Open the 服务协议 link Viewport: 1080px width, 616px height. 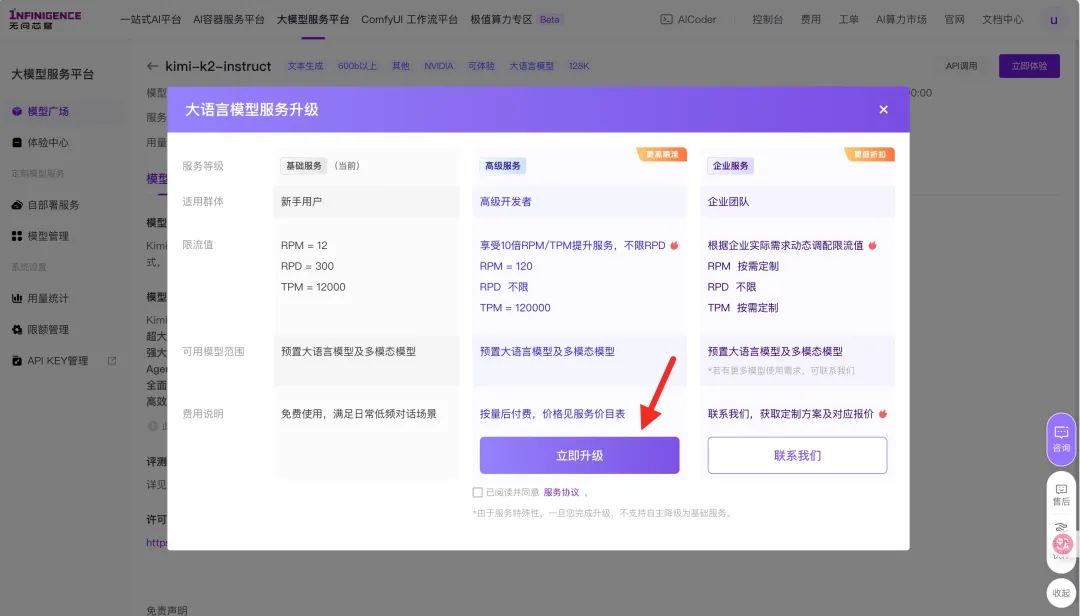[561, 492]
